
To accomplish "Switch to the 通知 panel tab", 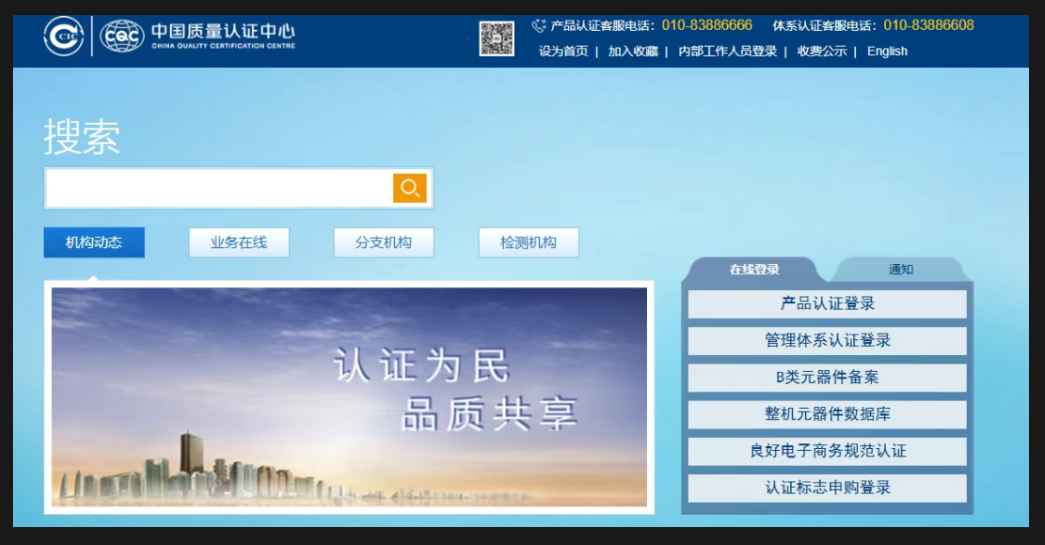I will (900, 269).
